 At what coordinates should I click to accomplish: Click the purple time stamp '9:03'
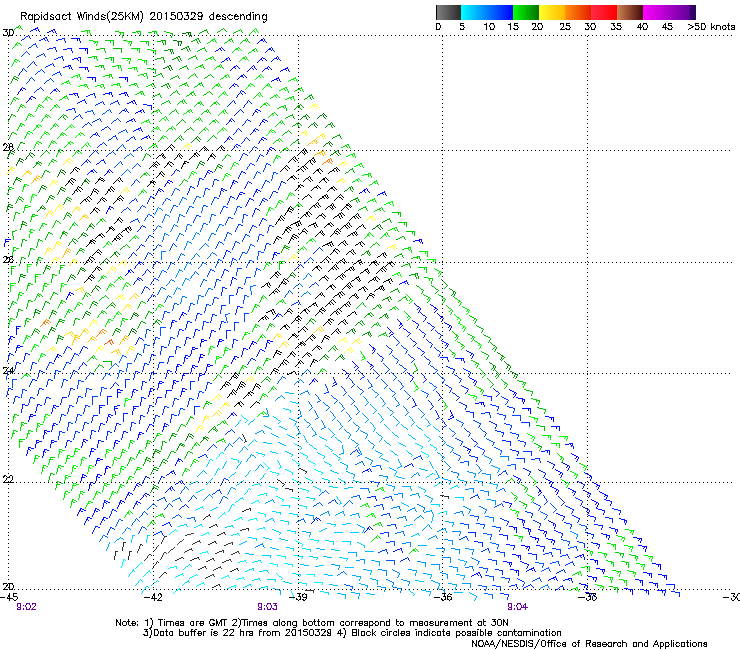coord(267,607)
